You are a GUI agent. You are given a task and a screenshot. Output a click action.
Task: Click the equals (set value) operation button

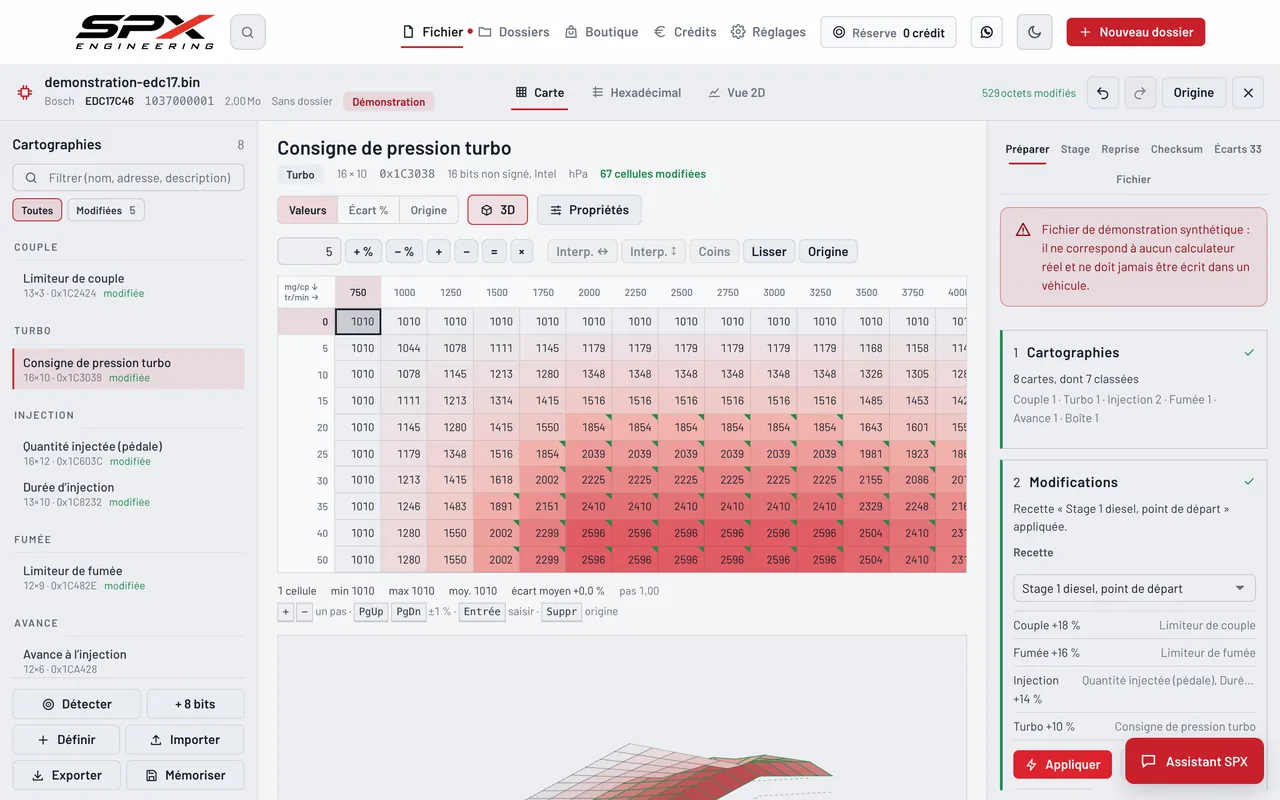coord(493,252)
